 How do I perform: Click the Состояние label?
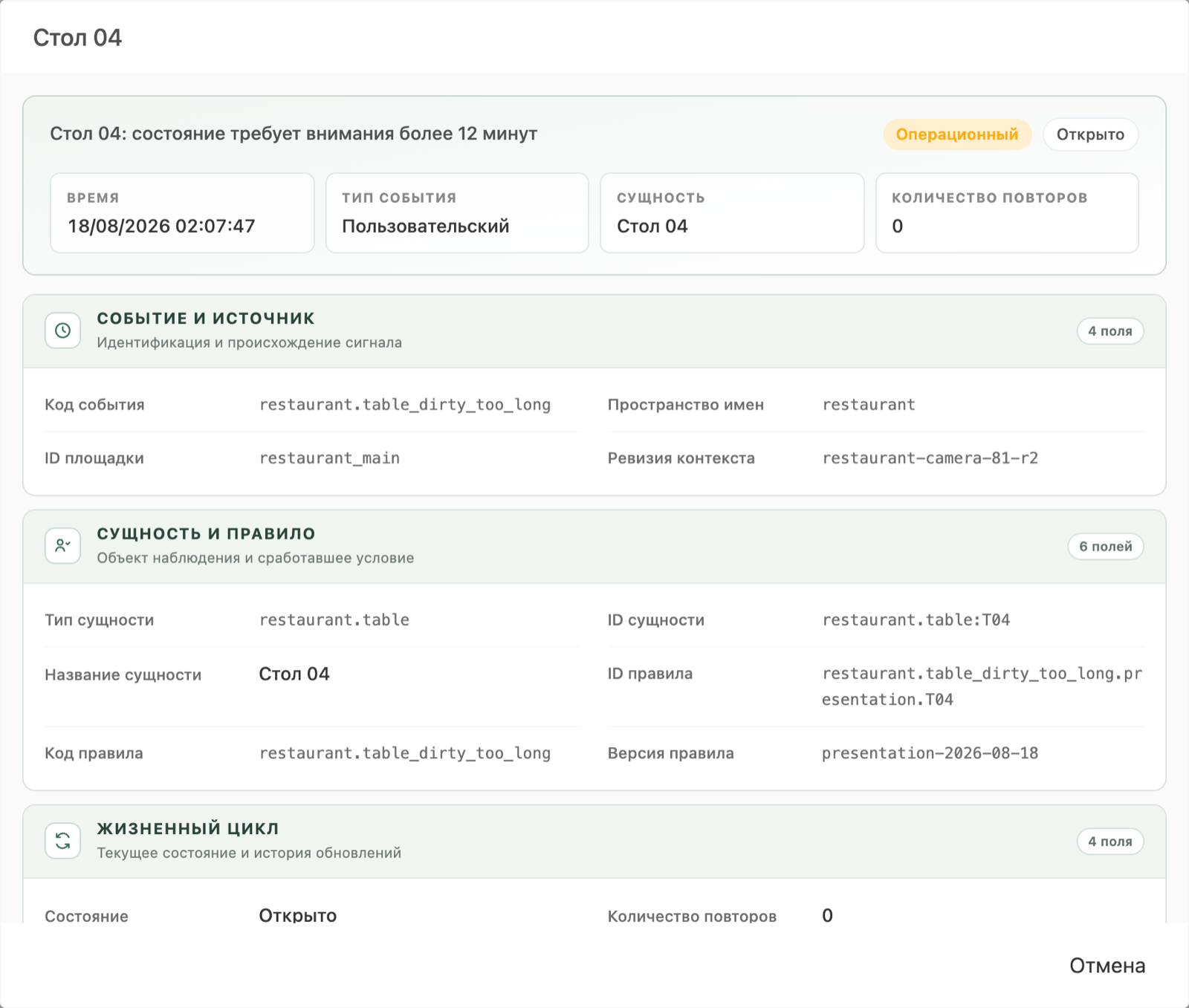(86, 916)
